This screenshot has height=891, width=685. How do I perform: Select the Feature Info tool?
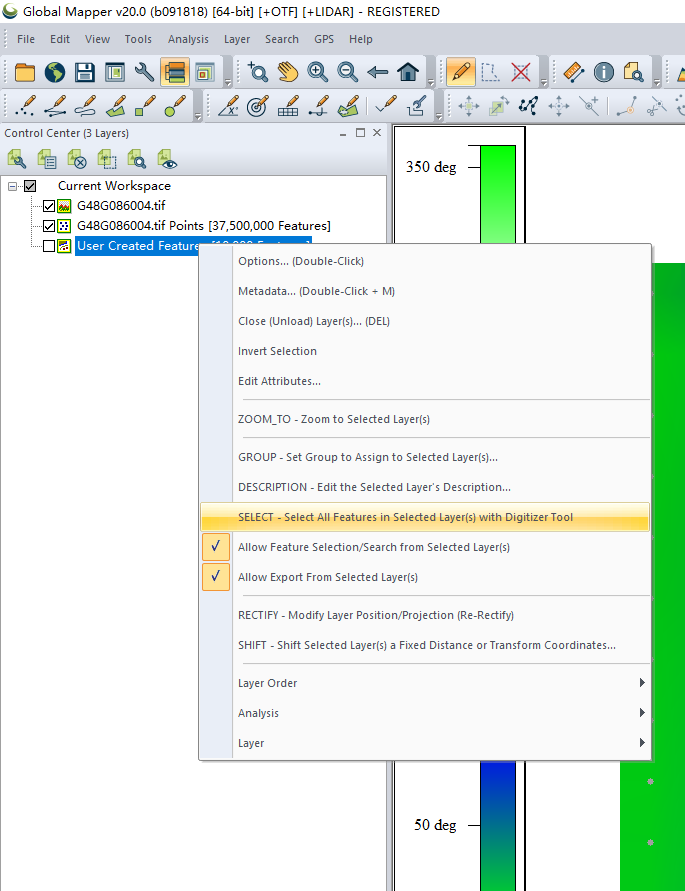[604, 72]
